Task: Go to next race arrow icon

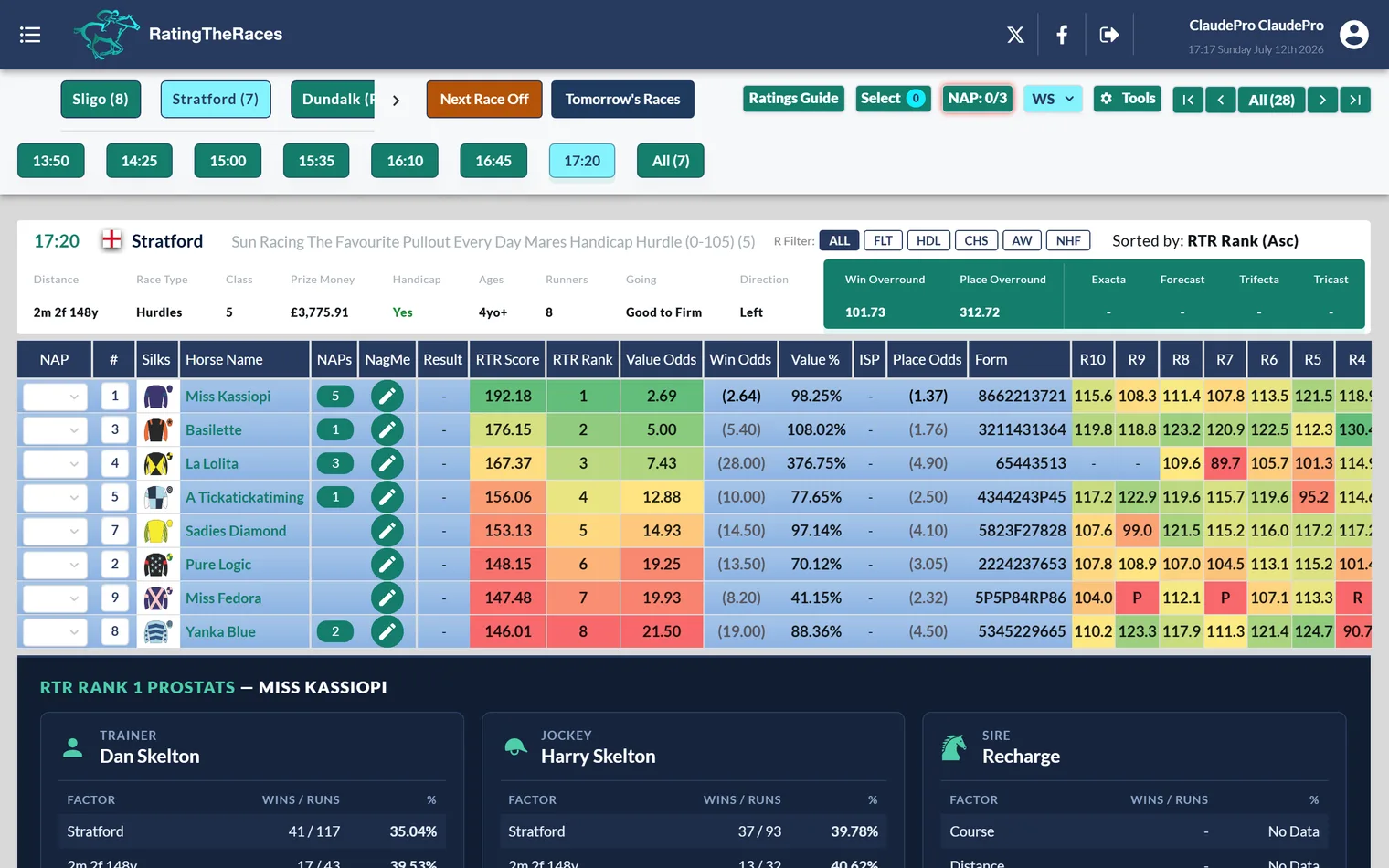Action: coord(1322,100)
